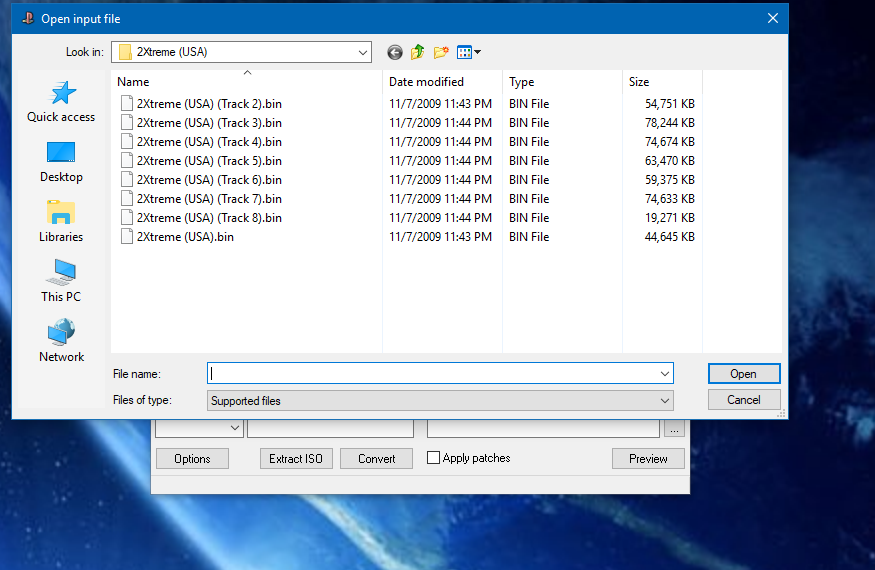
Task: Create a new folder
Action: [441, 52]
